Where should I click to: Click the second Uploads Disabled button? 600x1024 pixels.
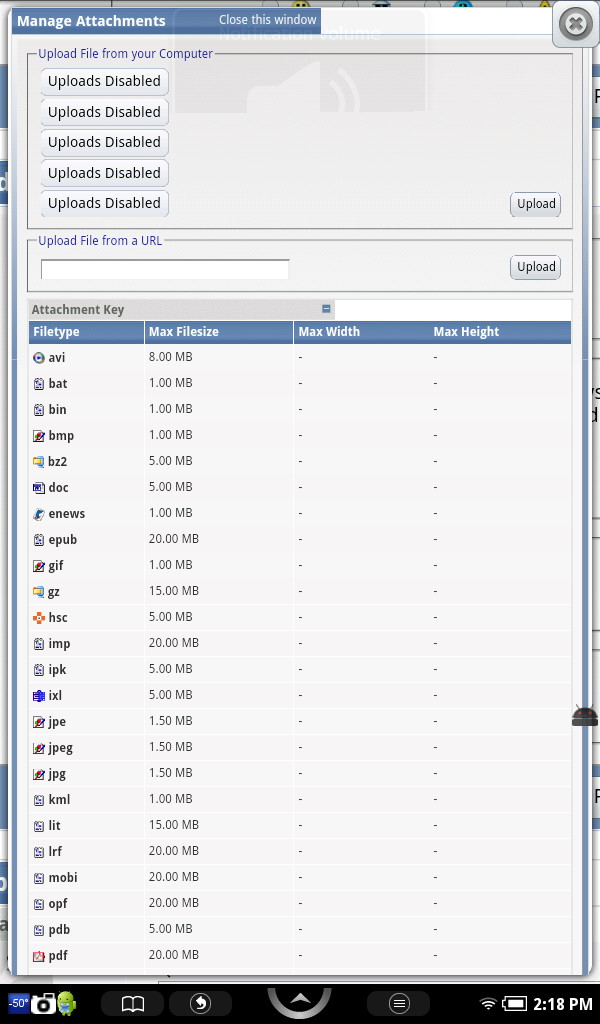pos(104,112)
